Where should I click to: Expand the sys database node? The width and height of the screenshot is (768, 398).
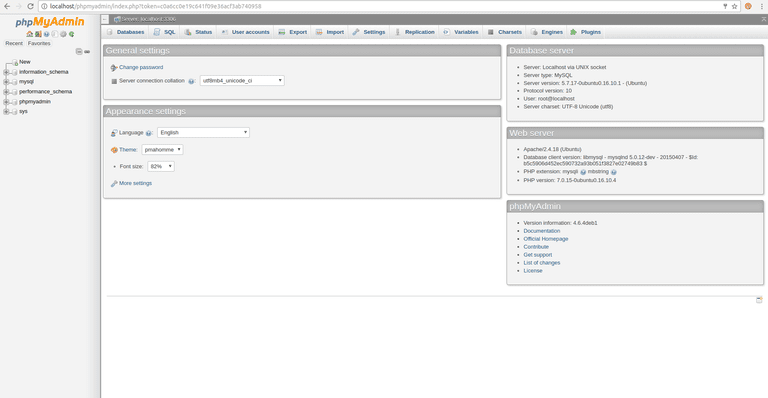[x=6, y=112]
